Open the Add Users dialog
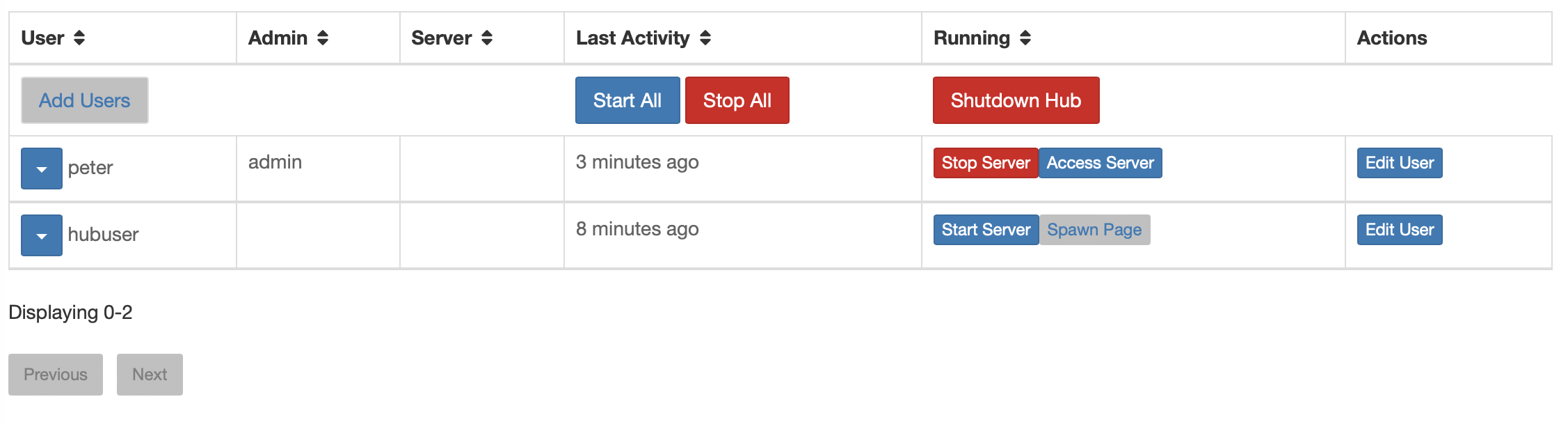This screenshot has width=1568, height=422. click(85, 100)
